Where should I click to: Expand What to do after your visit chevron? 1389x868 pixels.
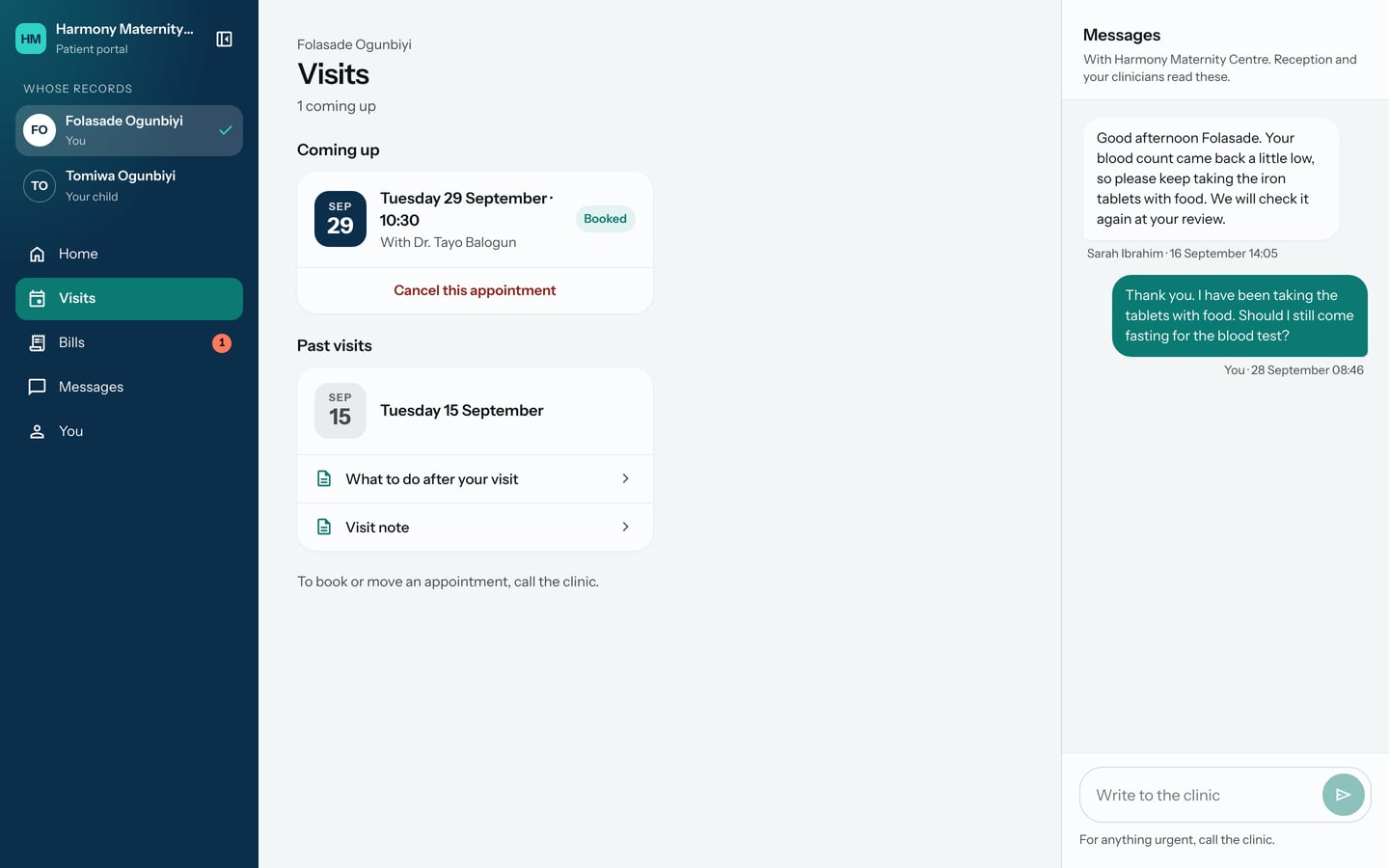(x=625, y=478)
